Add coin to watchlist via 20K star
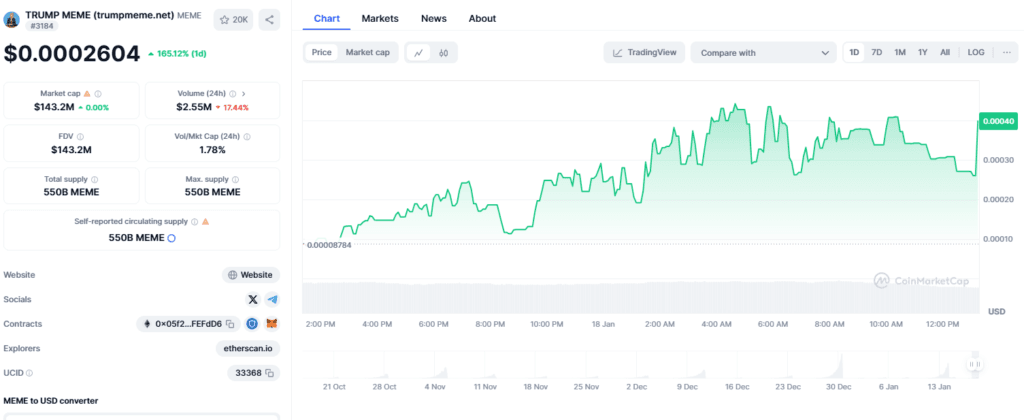 (x=233, y=20)
